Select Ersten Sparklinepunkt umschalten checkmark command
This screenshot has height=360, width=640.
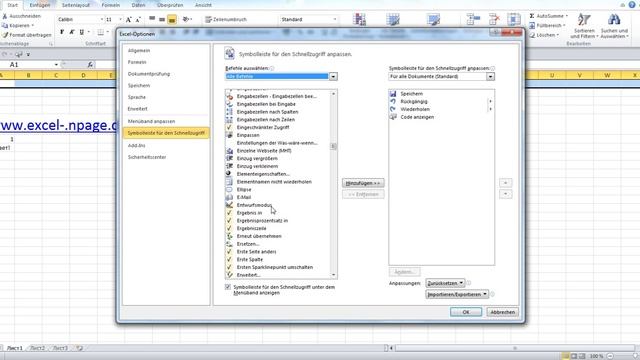[229, 267]
